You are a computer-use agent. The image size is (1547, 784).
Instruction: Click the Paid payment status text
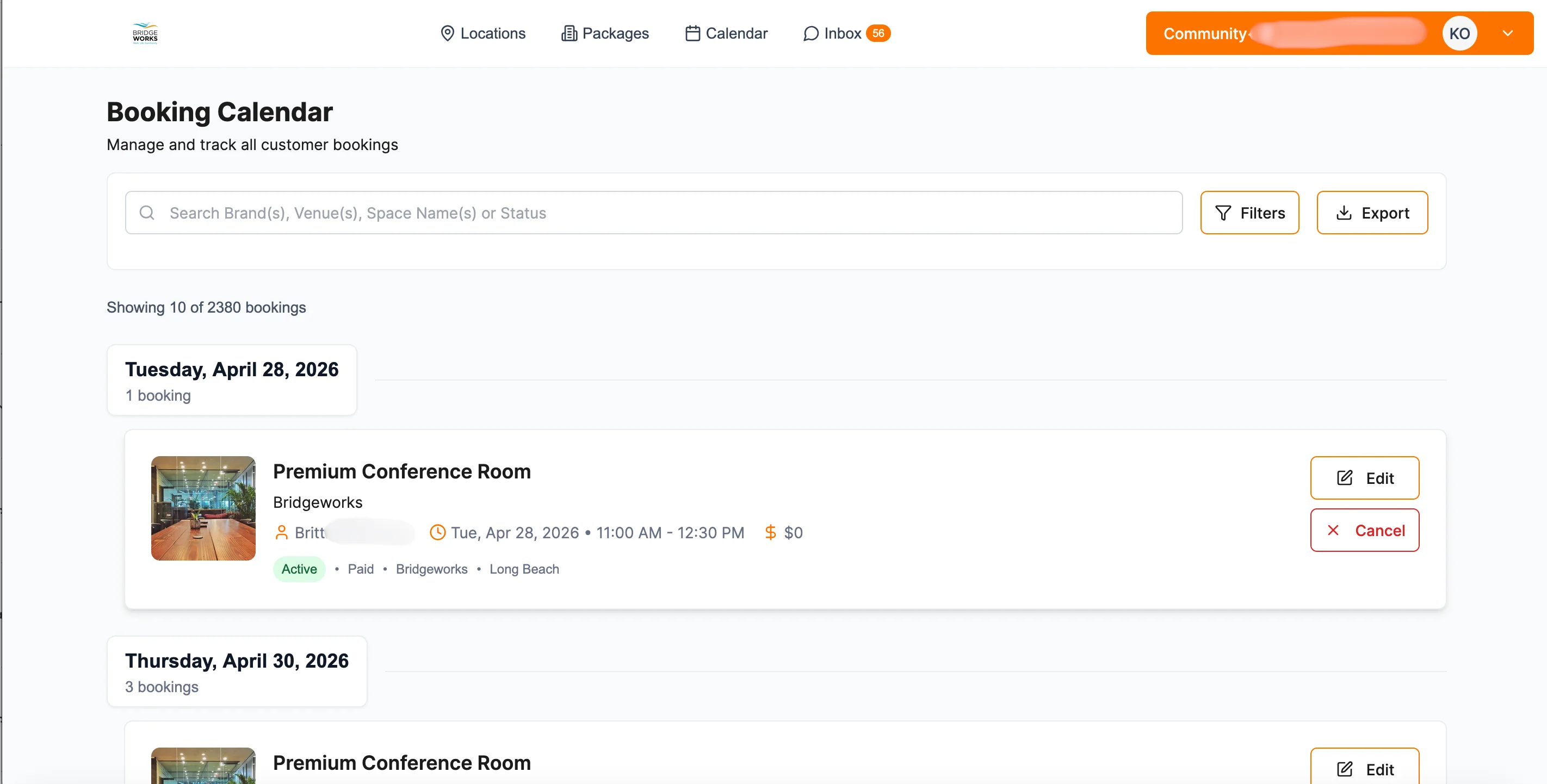360,570
